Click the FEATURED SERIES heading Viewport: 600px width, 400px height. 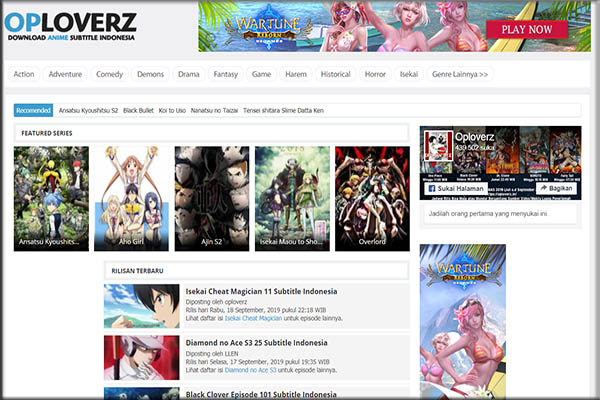[47, 133]
